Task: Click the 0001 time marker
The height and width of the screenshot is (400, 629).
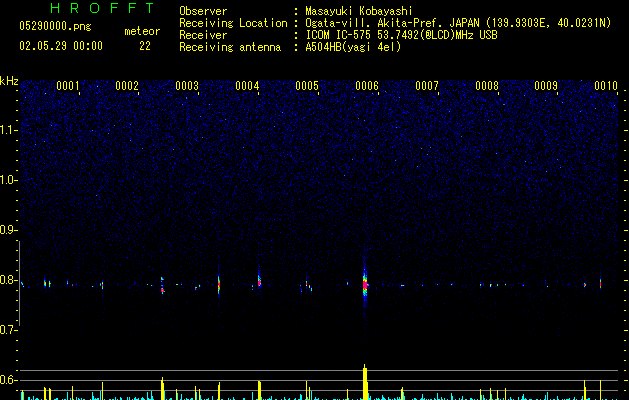Action: [x=68, y=86]
